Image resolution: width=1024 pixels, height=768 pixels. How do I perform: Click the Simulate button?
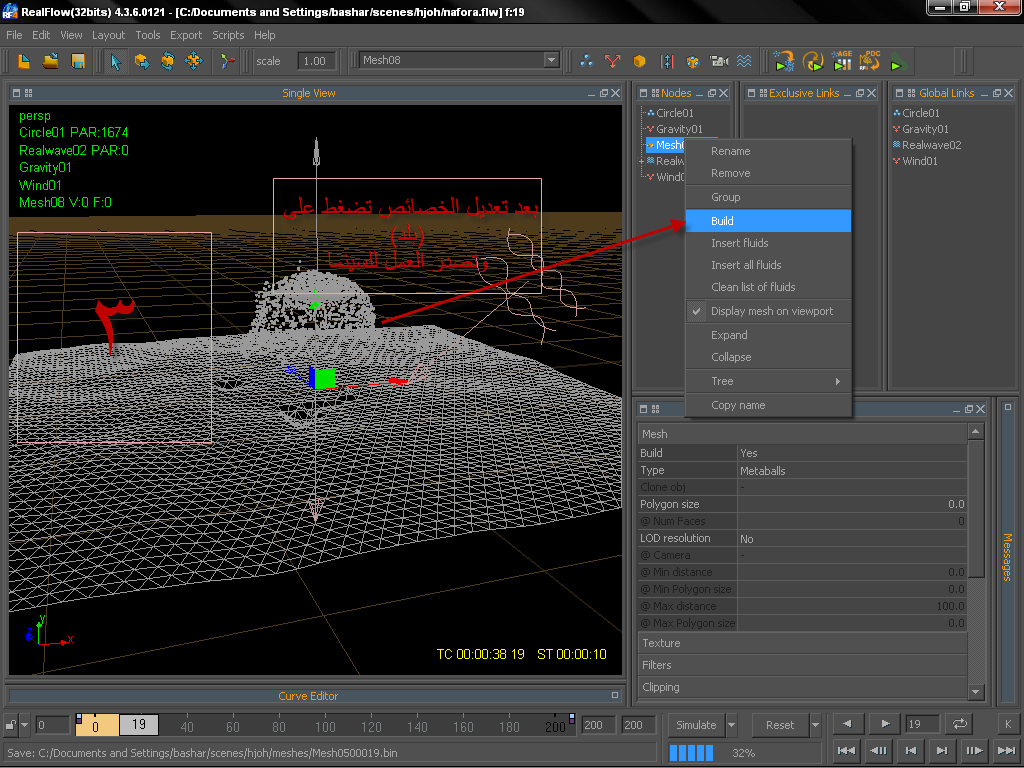(696, 725)
